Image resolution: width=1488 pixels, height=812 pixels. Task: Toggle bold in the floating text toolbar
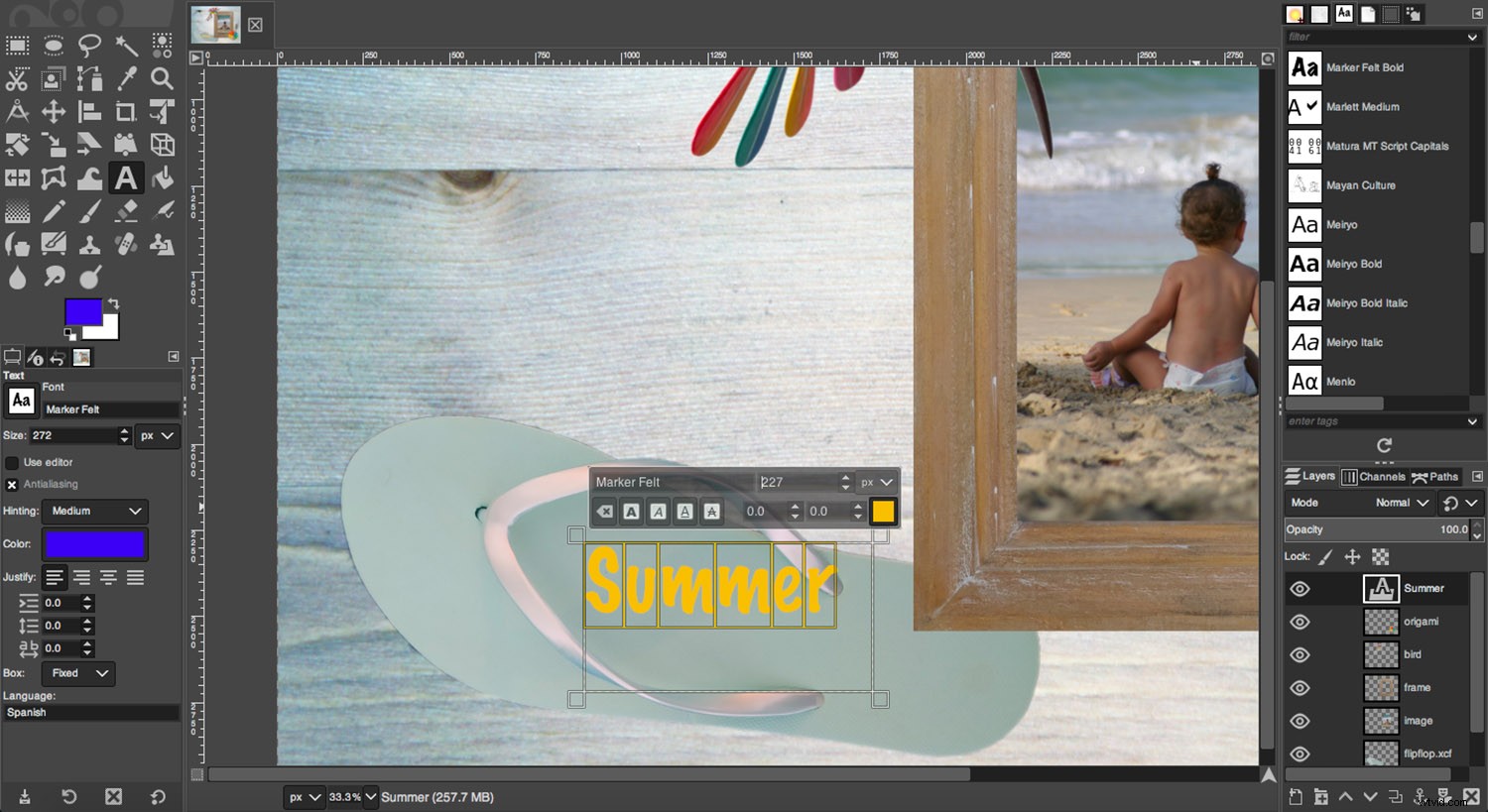[x=632, y=511]
